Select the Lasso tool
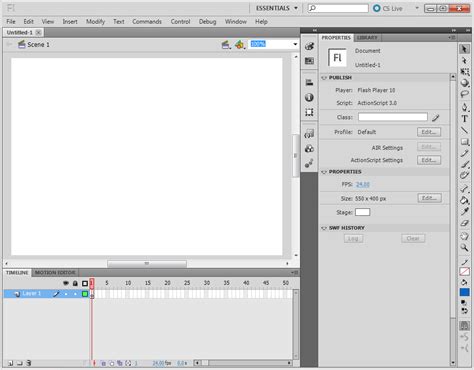The height and width of the screenshot is (370, 474). tap(464, 94)
